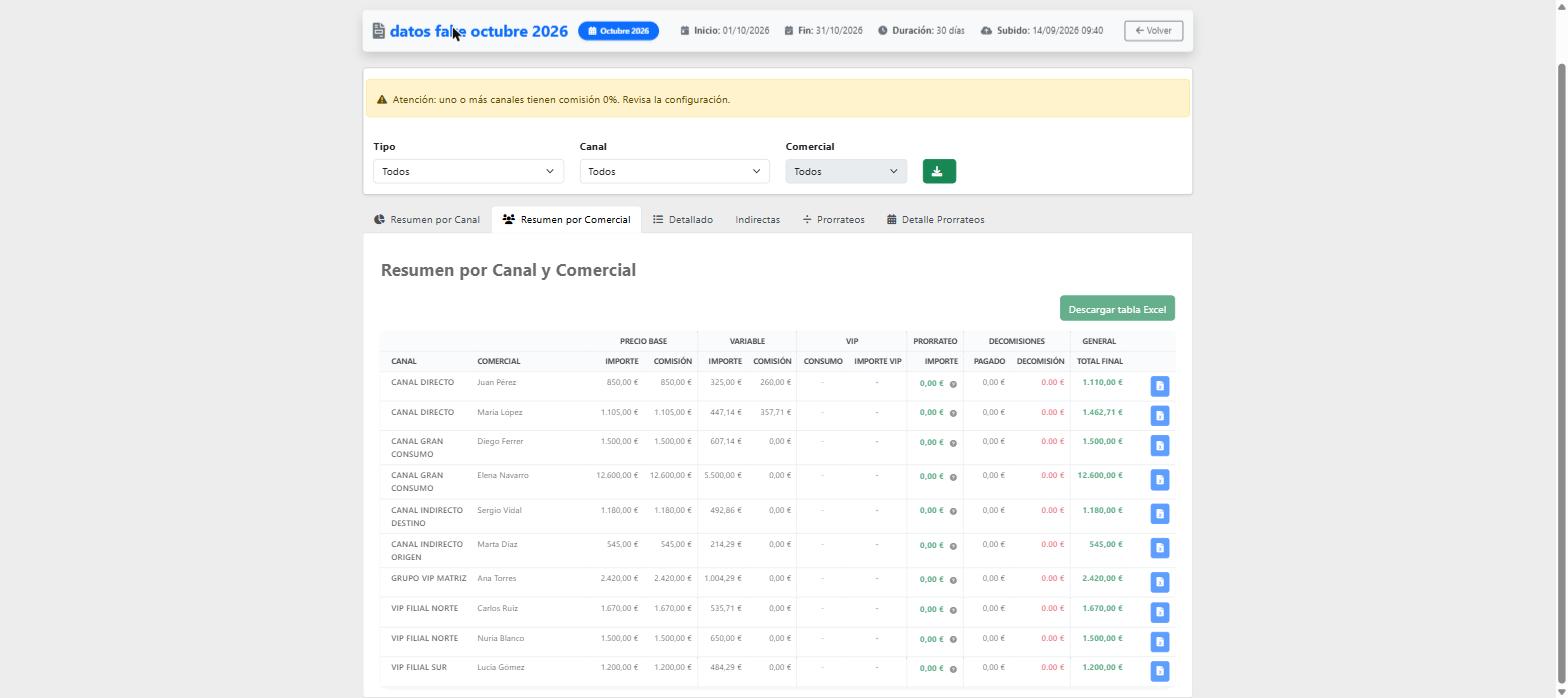Expand the Canal dropdown
This screenshot has height=698, width=1568.
(x=675, y=171)
